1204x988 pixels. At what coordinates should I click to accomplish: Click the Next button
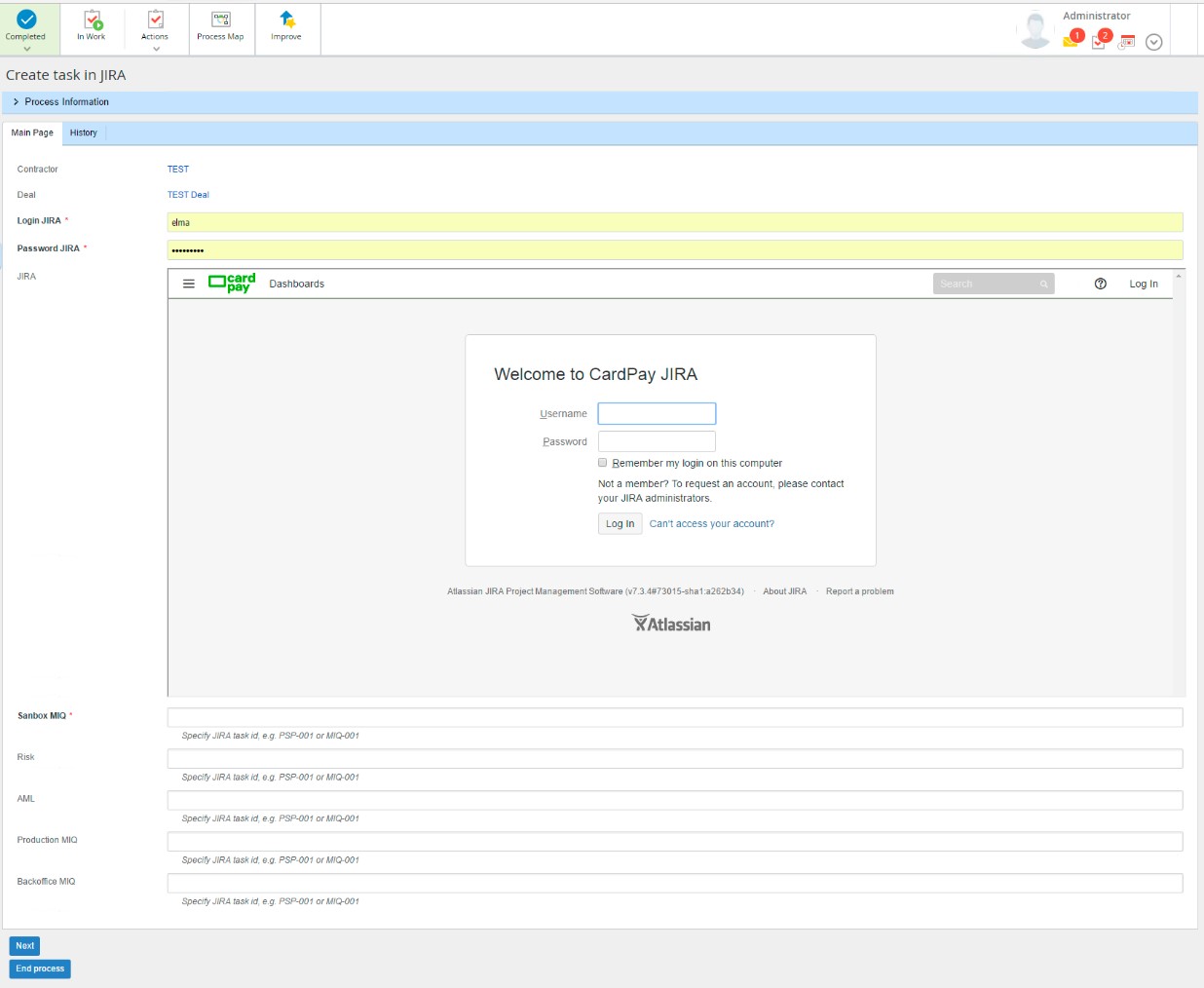point(24,945)
